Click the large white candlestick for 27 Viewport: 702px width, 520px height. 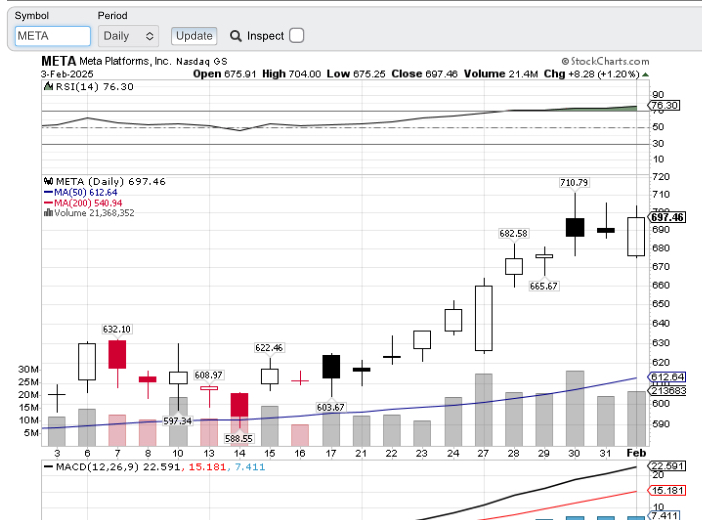pos(484,318)
